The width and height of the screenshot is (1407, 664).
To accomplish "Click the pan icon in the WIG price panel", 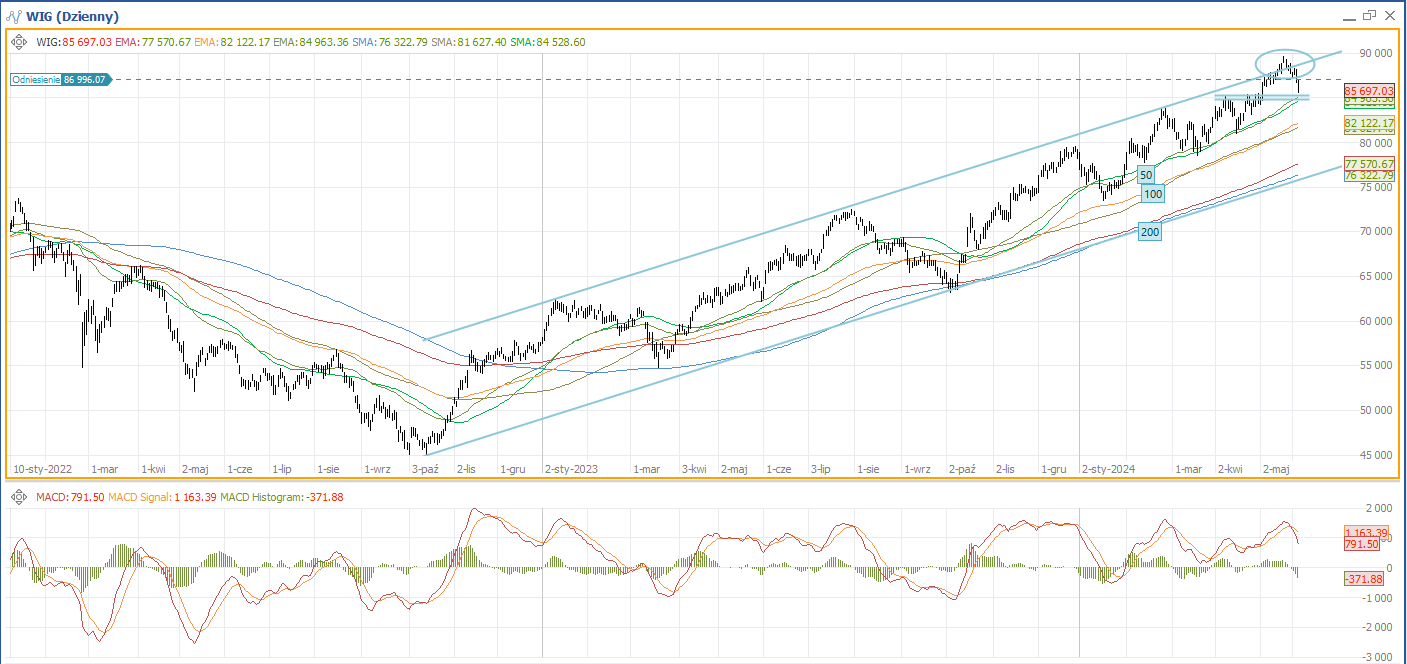I will [19, 42].
